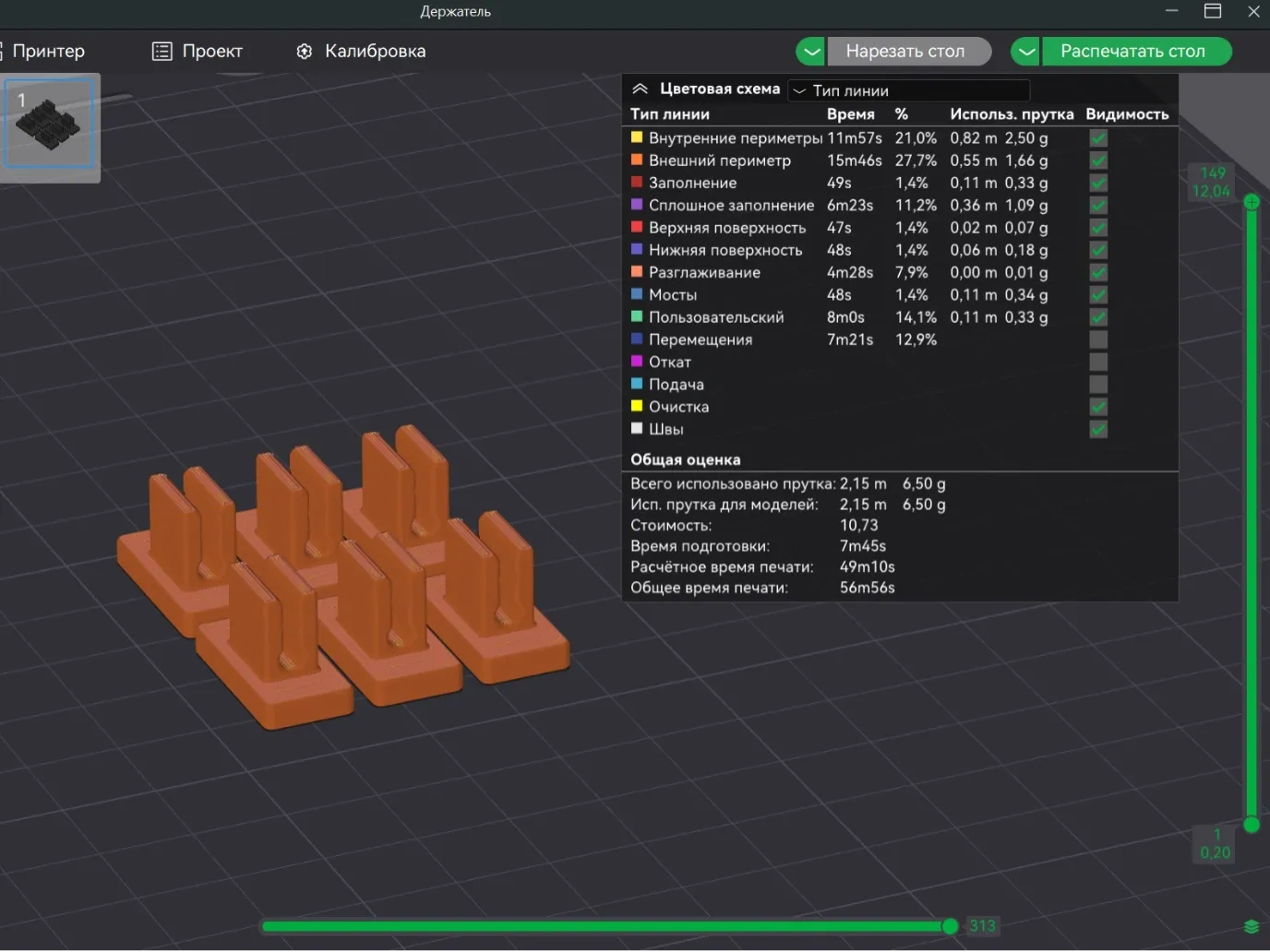Open the slice plate options arrow
Viewport: 1270px width, 952px height.
(x=810, y=52)
